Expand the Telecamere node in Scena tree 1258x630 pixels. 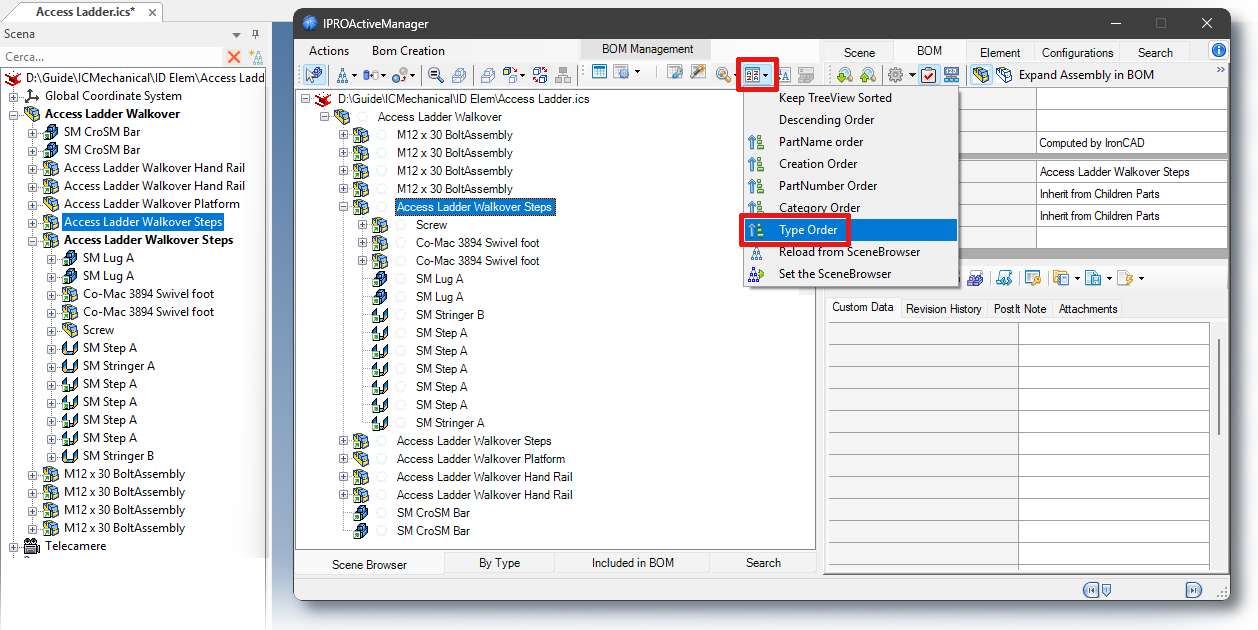(14, 547)
